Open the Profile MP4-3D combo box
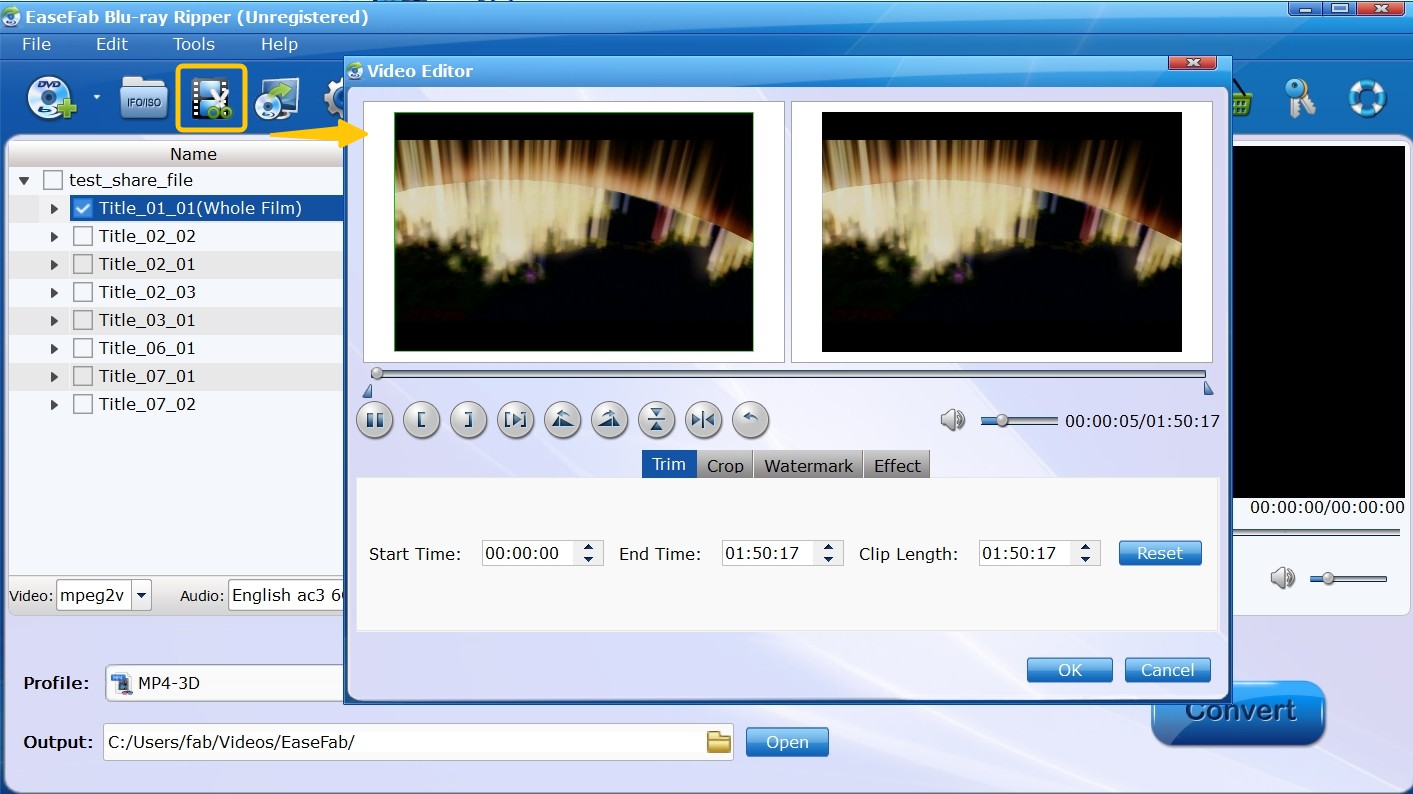Screen dimensions: 1413x794 click(x=224, y=683)
